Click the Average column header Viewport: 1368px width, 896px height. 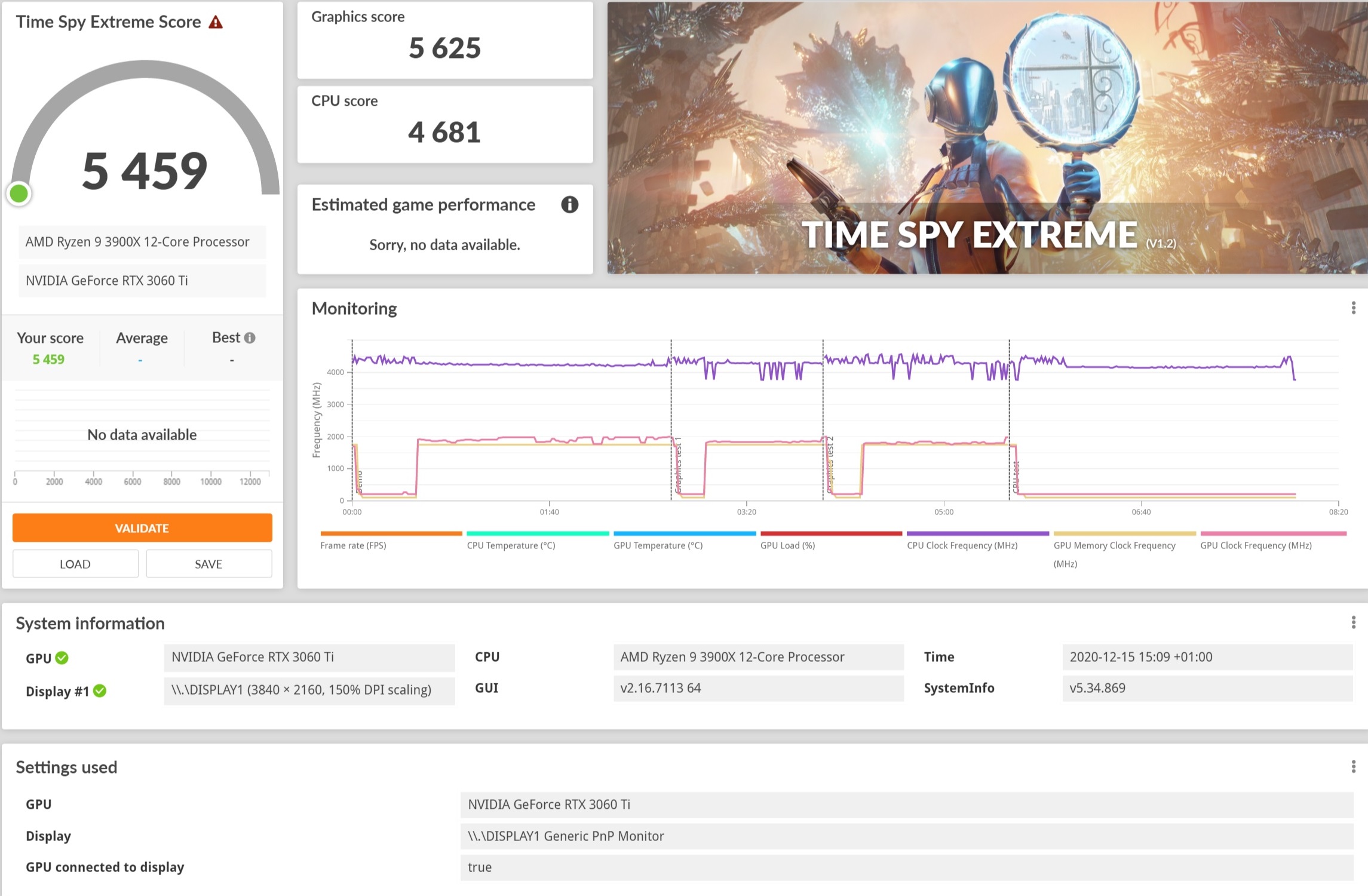pyautogui.click(x=142, y=338)
